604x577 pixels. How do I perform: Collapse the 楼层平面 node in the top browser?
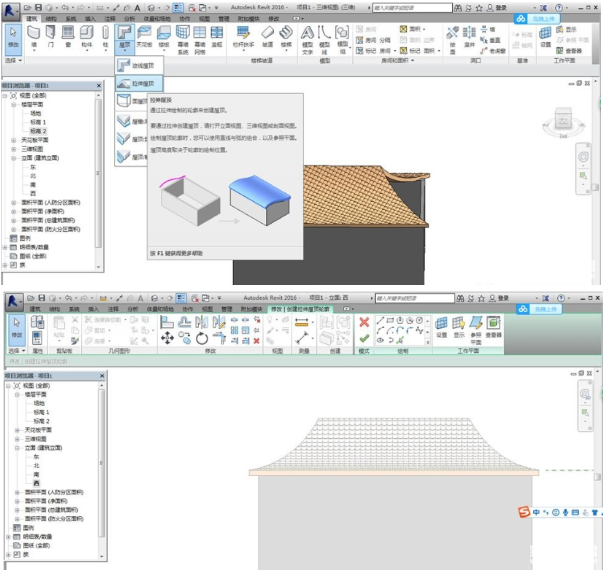pos(15,104)
